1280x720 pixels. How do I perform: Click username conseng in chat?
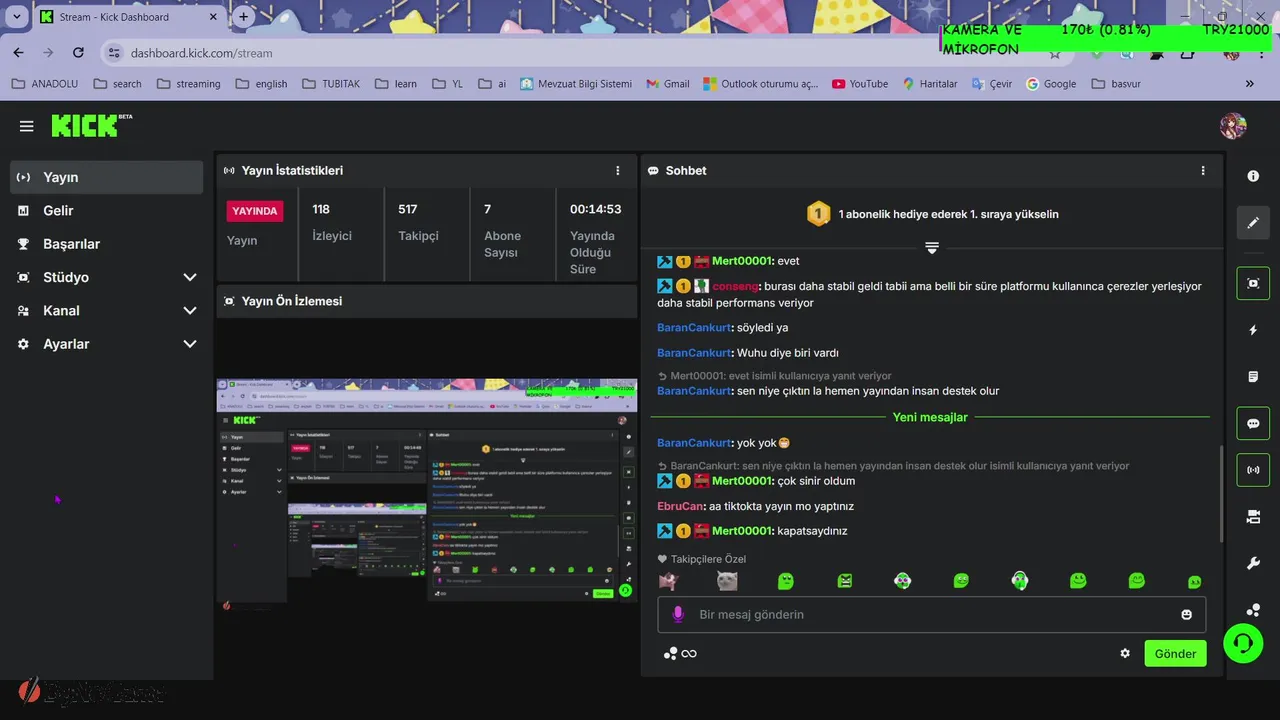point(735,286)
